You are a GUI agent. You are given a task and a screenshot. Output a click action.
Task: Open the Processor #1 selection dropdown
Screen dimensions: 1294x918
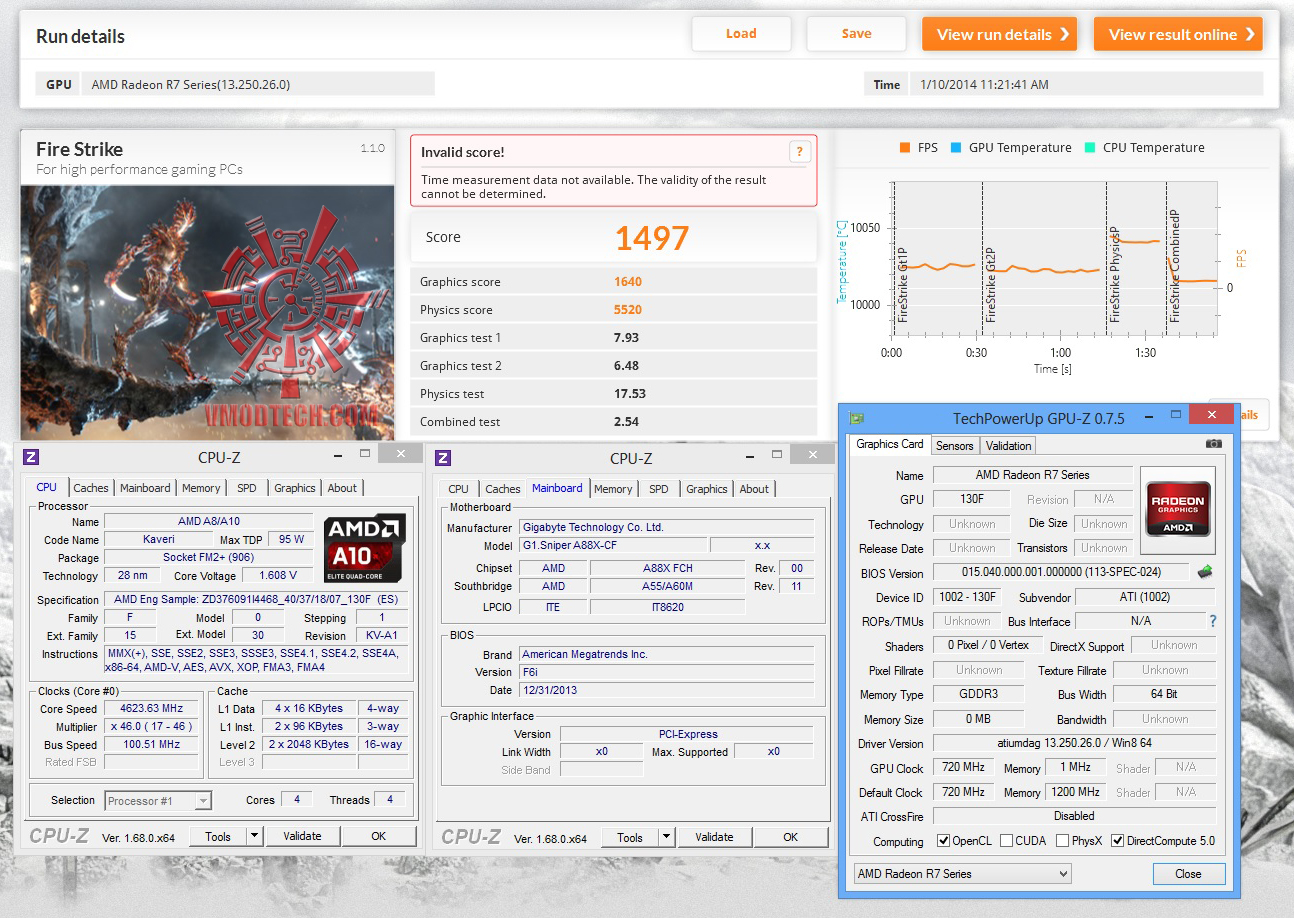pyautogui.click(x=158, y=801)
